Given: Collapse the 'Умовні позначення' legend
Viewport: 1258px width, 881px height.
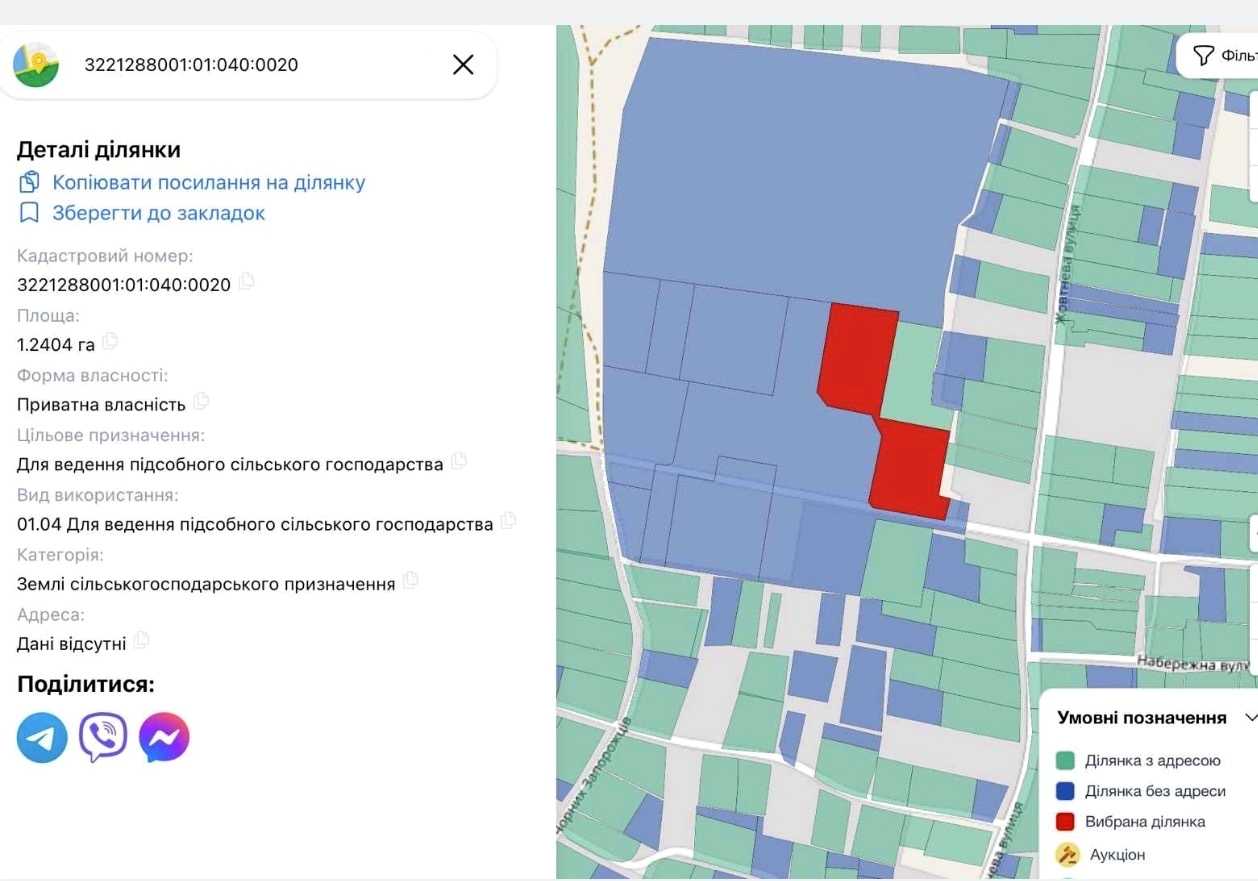Looking at the screenshot, I should coord(1250,718).
